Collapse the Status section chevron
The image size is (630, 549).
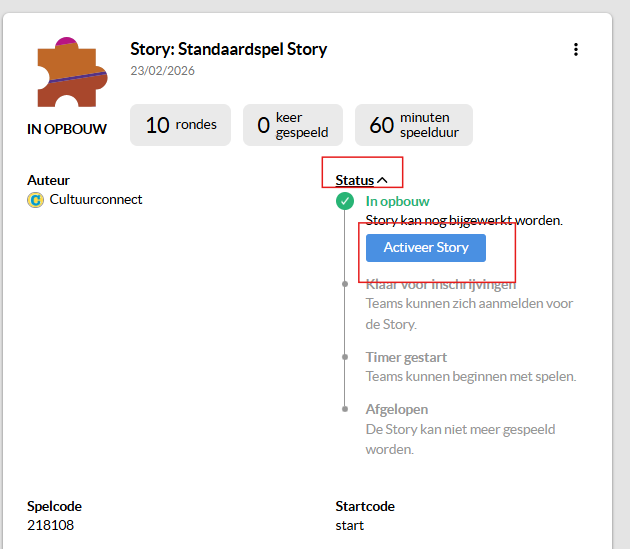382,181
